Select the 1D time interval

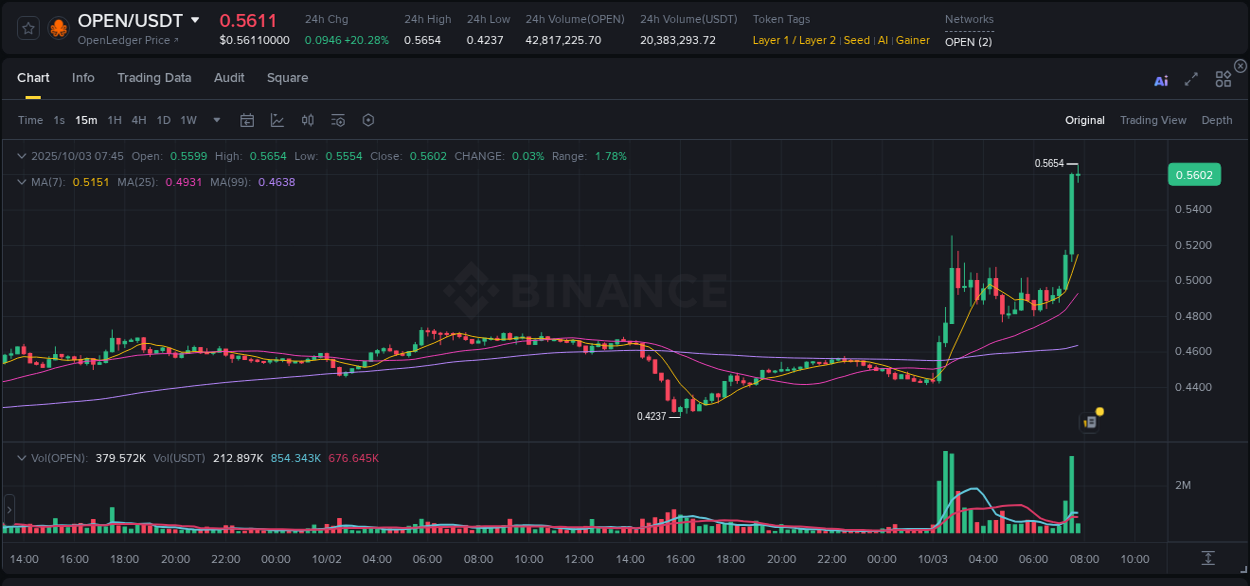162,120
